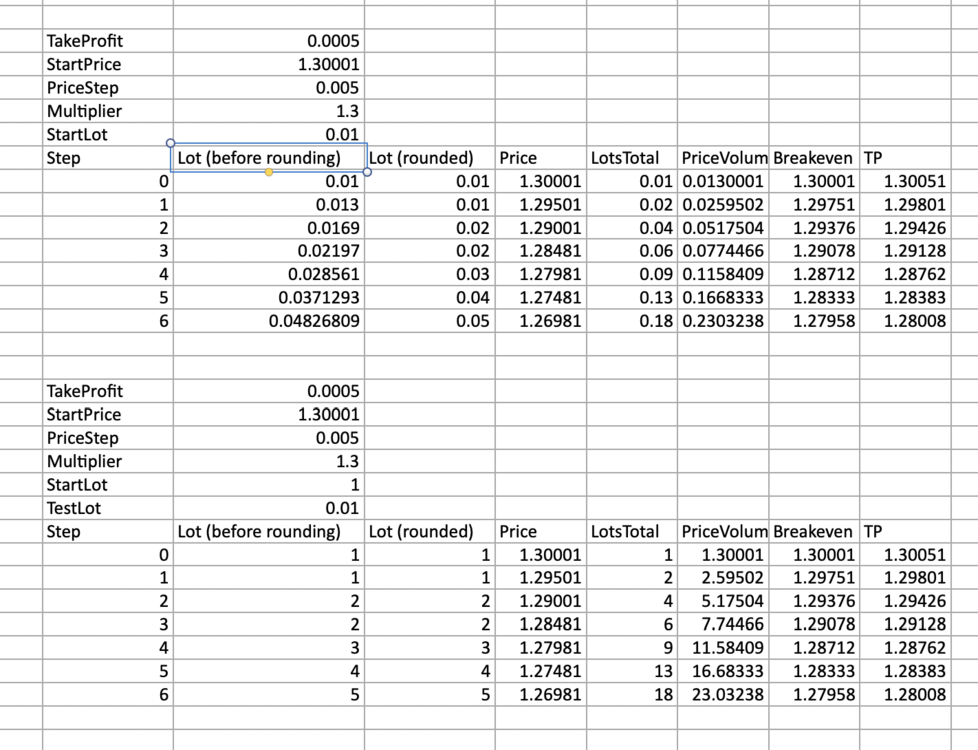Select the 0.04826809 cell
Viewport: 978px width, 750px height.
(269, 321)
